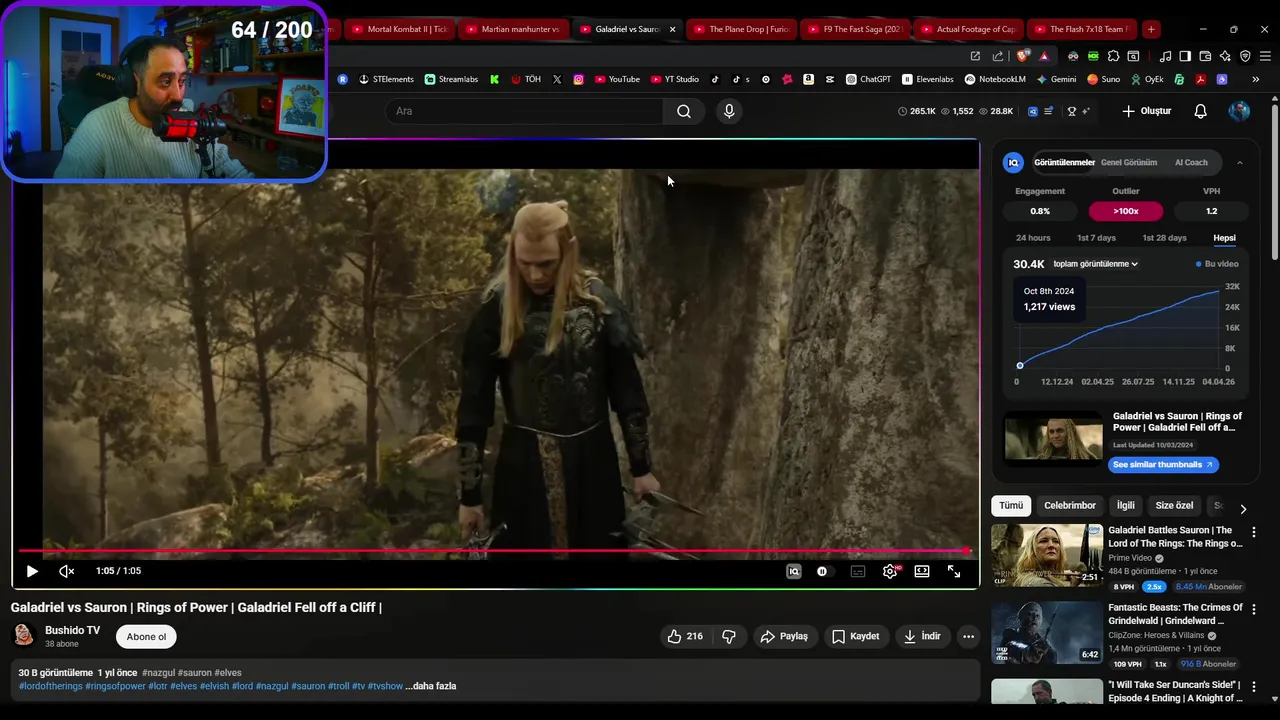Open Galadriel Battles Sauron video thumbnail
The width and height of the screenshot is (1280, 720).
point(1046,555)
